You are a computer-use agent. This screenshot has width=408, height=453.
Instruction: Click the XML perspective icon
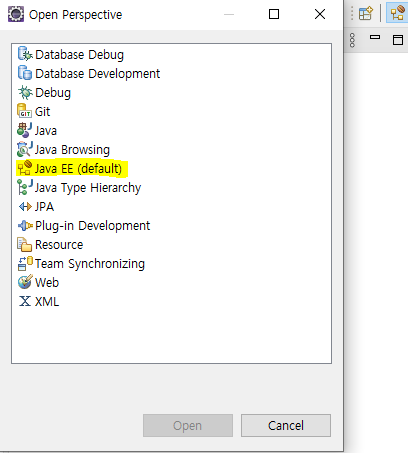point(25,301)
